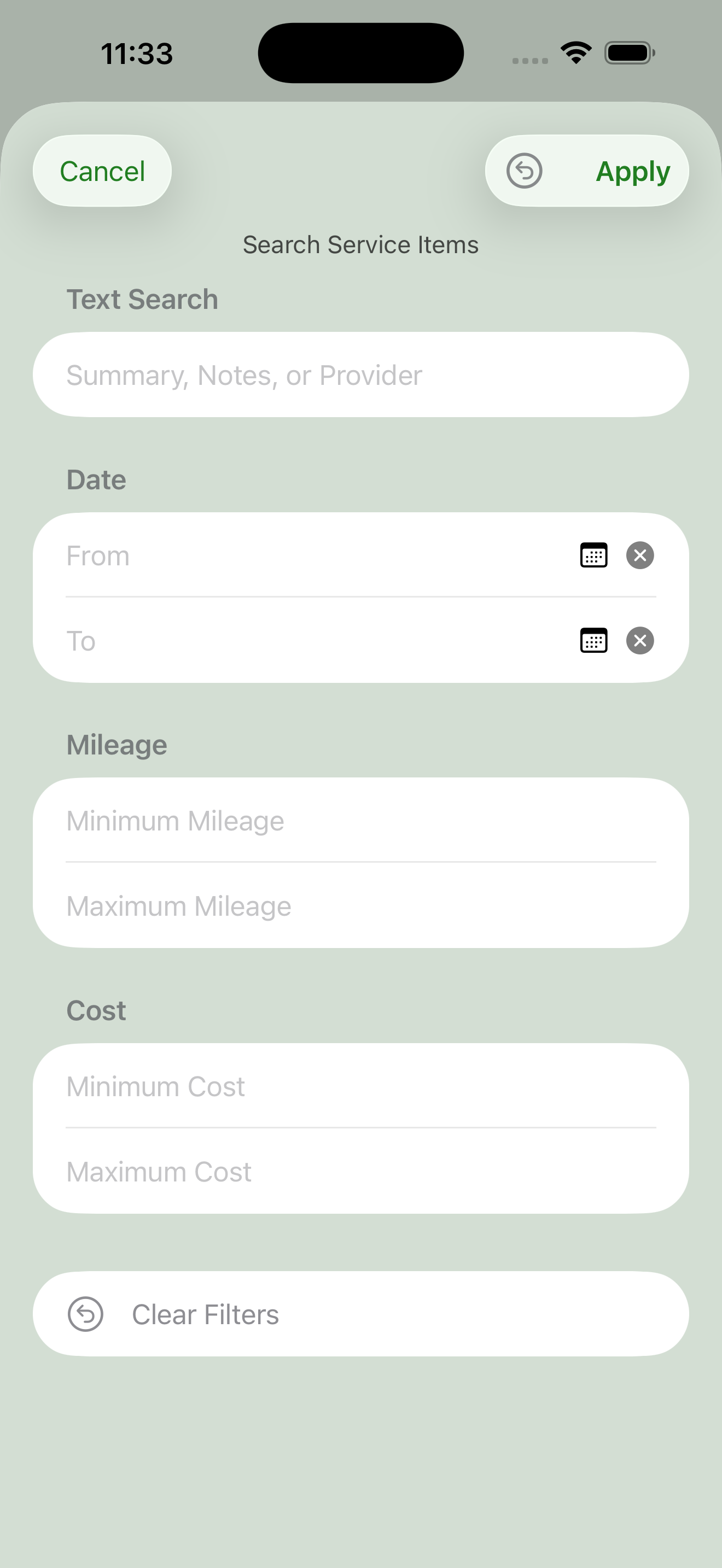Tap the Search Service Items title
This screenshot has width=722, height=1568.
pos(361,245)
